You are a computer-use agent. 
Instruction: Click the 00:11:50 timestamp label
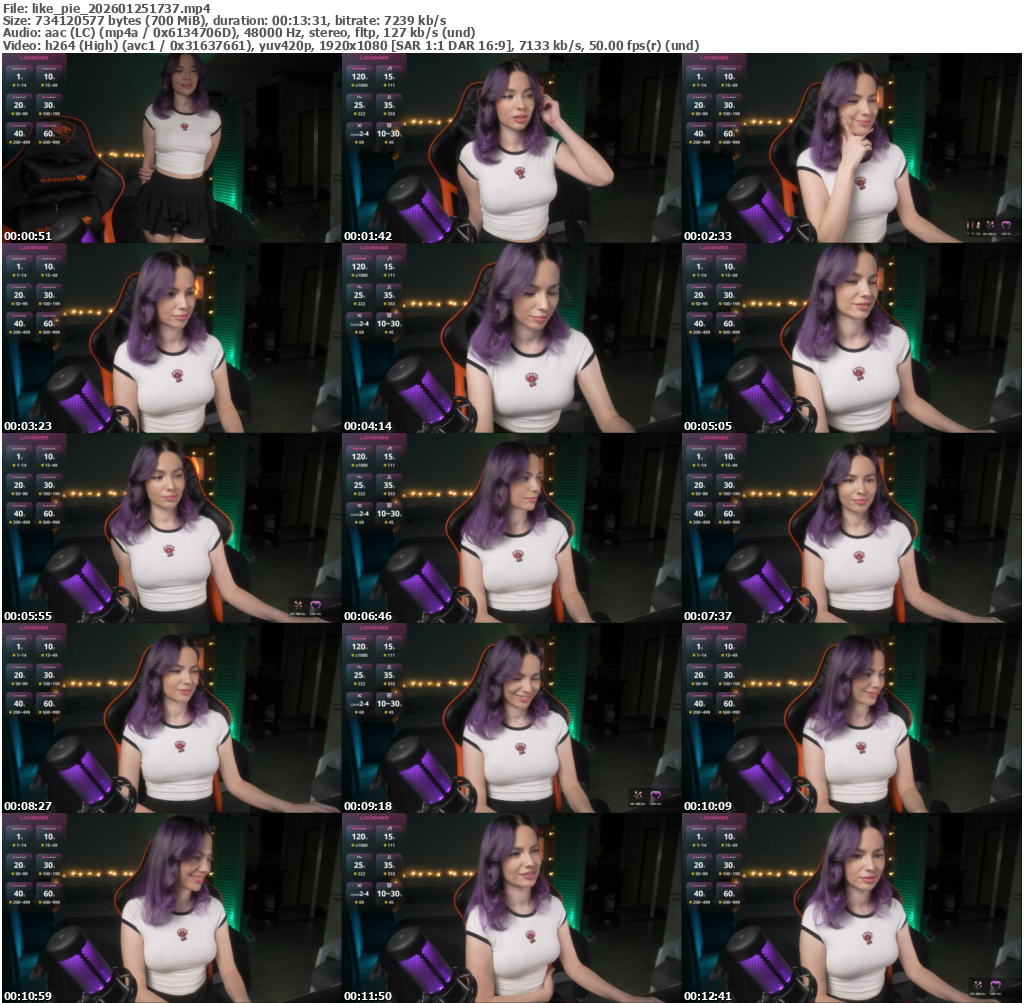click(368, 996)
